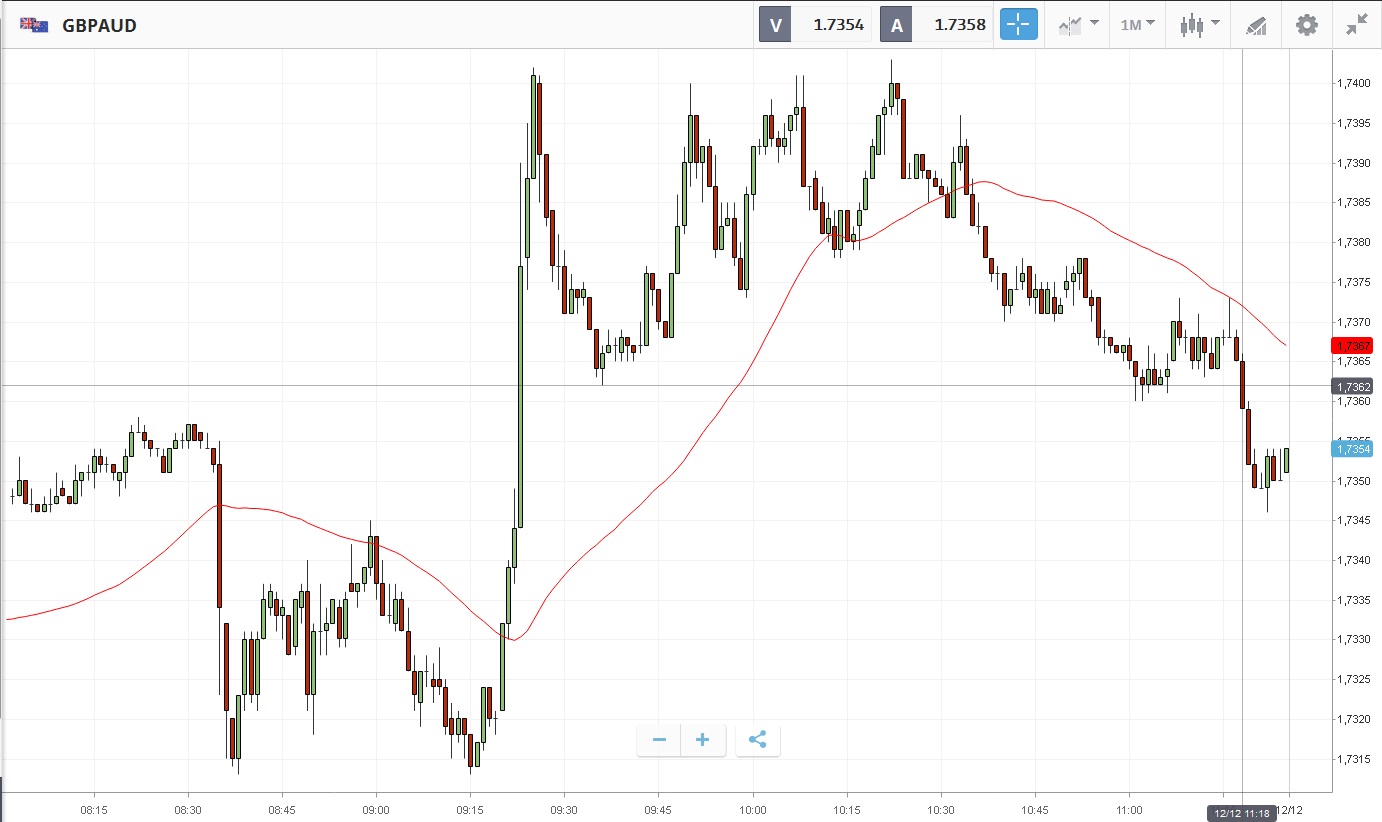Click the 11:00 time axis label
This screenshot has width=1382, height=822.
[x=1129, y=810]
